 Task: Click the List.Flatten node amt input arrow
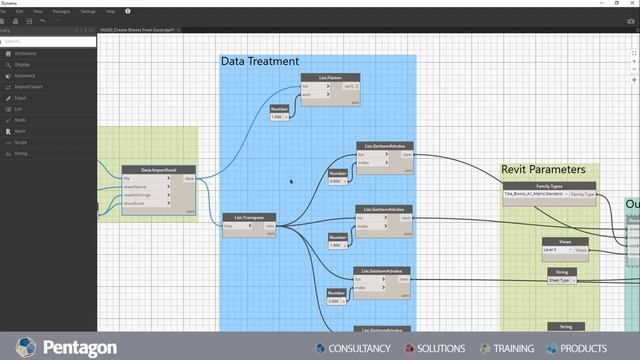click(x=328, y=94)
